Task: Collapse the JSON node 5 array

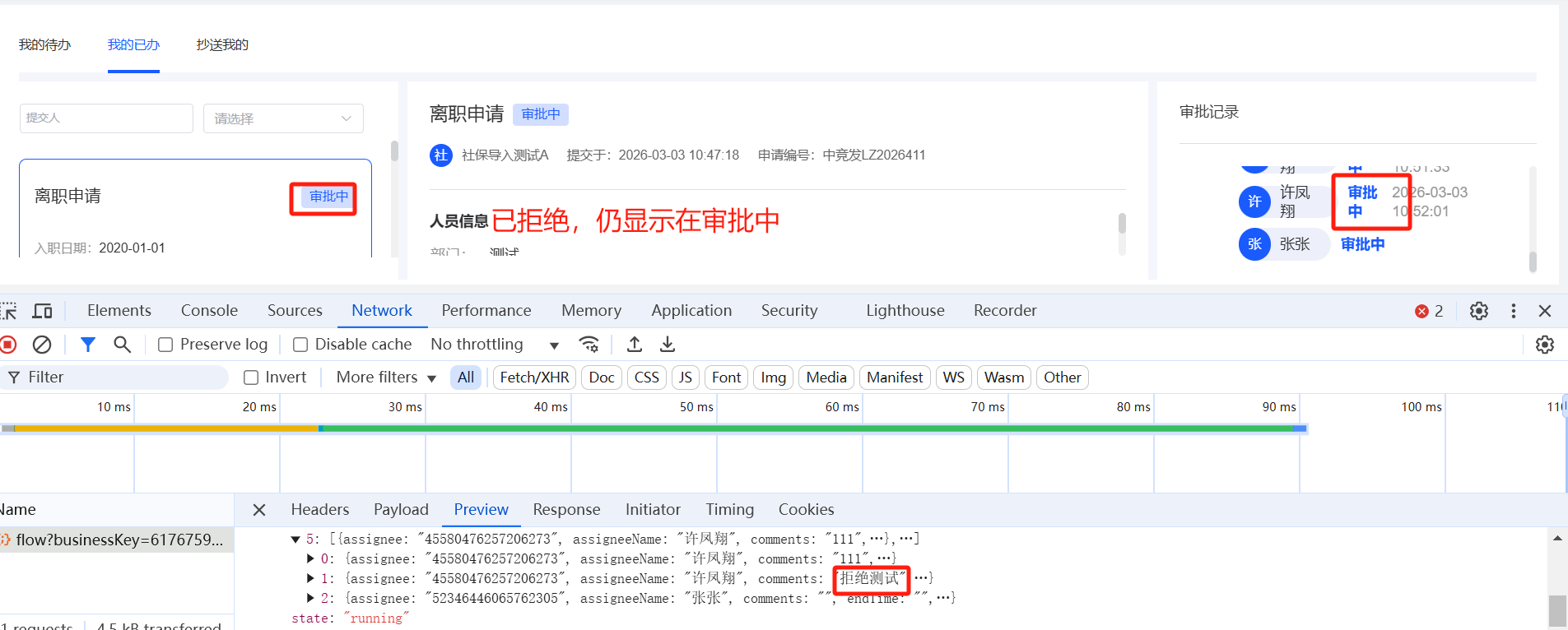Action: [295, 540]
